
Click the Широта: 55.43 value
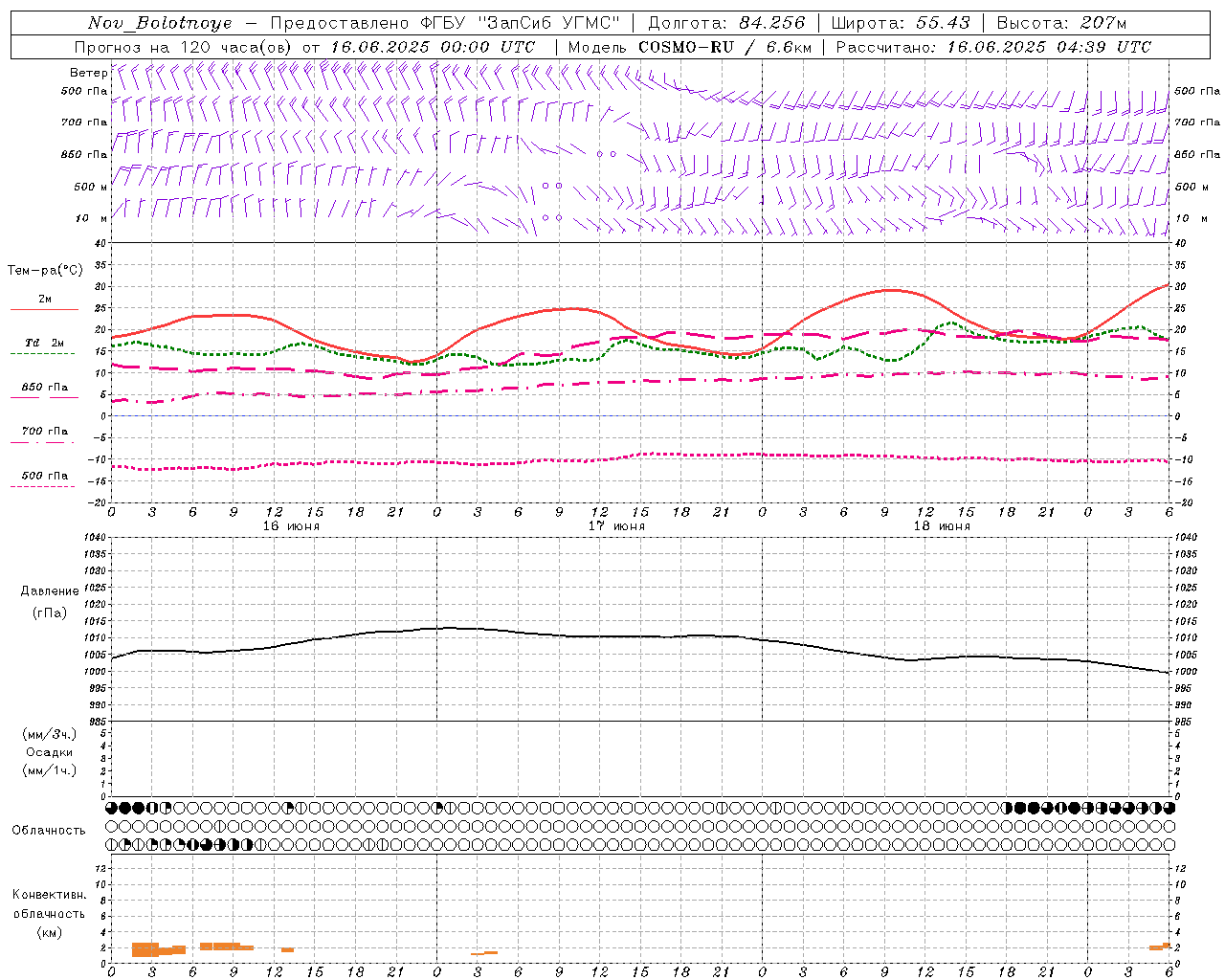(901, 23)
